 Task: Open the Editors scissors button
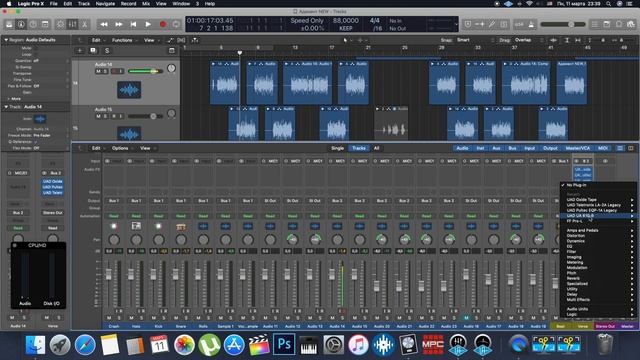click(84, 24)
